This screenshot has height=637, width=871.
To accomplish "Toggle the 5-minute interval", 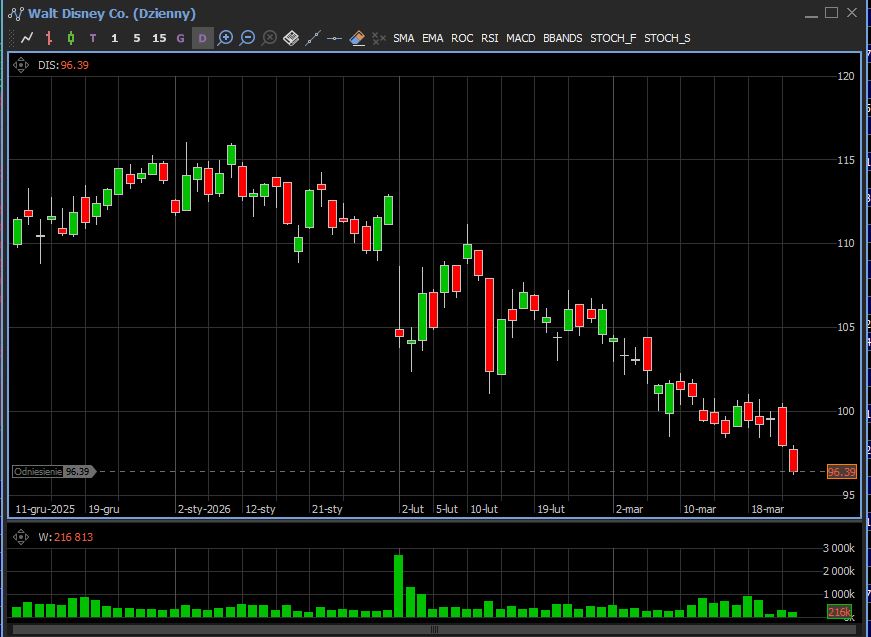I will (x=137, y=38).
